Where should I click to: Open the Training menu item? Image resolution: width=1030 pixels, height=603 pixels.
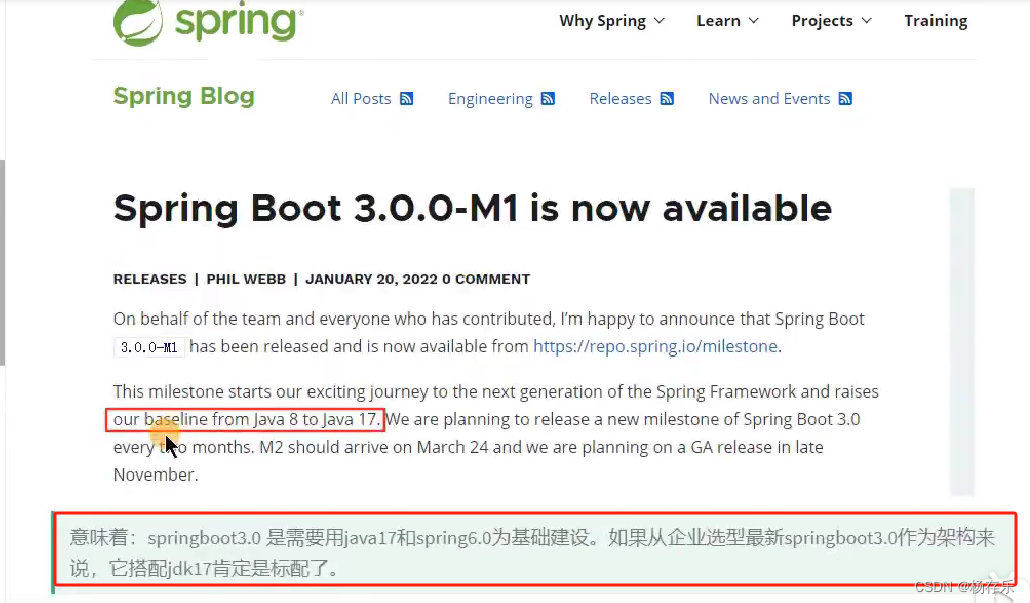(x=935, y=21)
